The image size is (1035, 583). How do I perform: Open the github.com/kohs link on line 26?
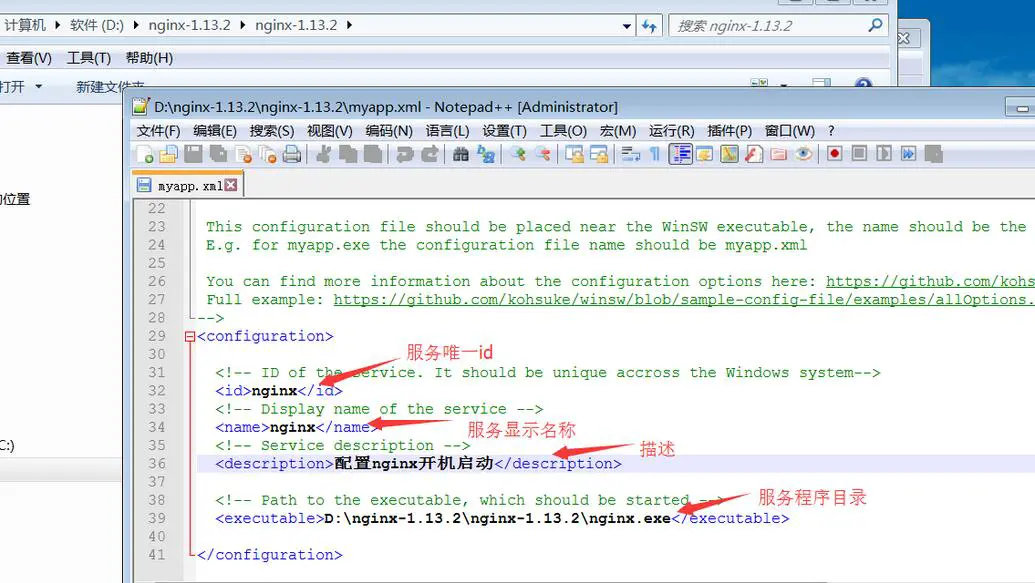(x=930, y=281)
